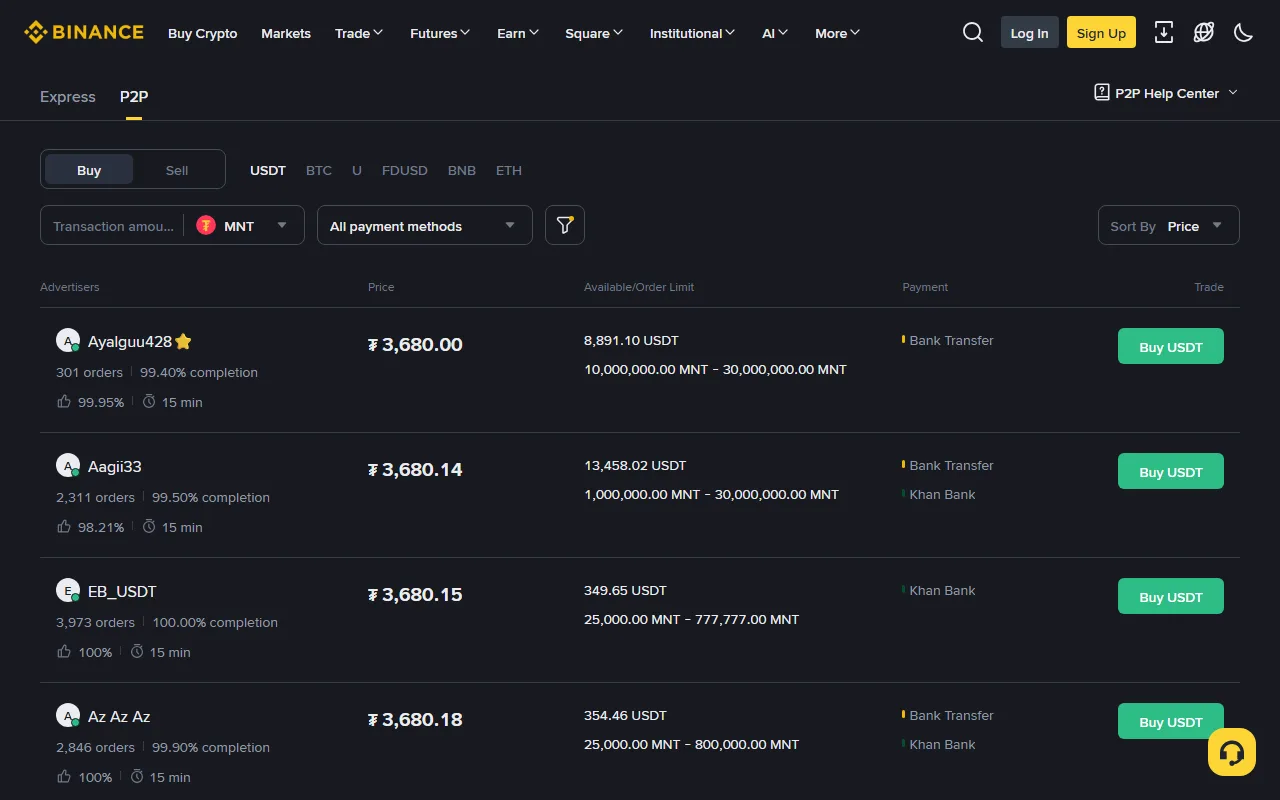The height and width of the screenshot is (800, 1280).
Task: Open the language globe icon
Action: [x=1204, y=32]
